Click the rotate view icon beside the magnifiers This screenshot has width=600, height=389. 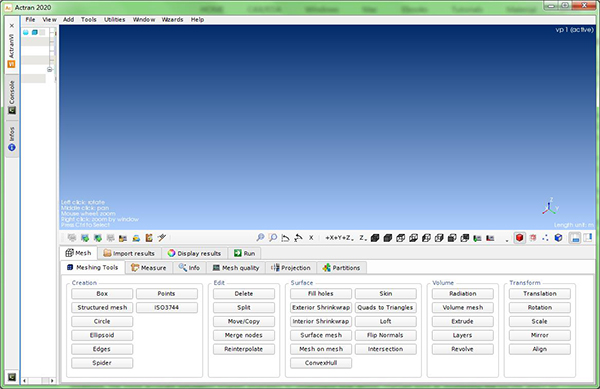tap(285, 238)
